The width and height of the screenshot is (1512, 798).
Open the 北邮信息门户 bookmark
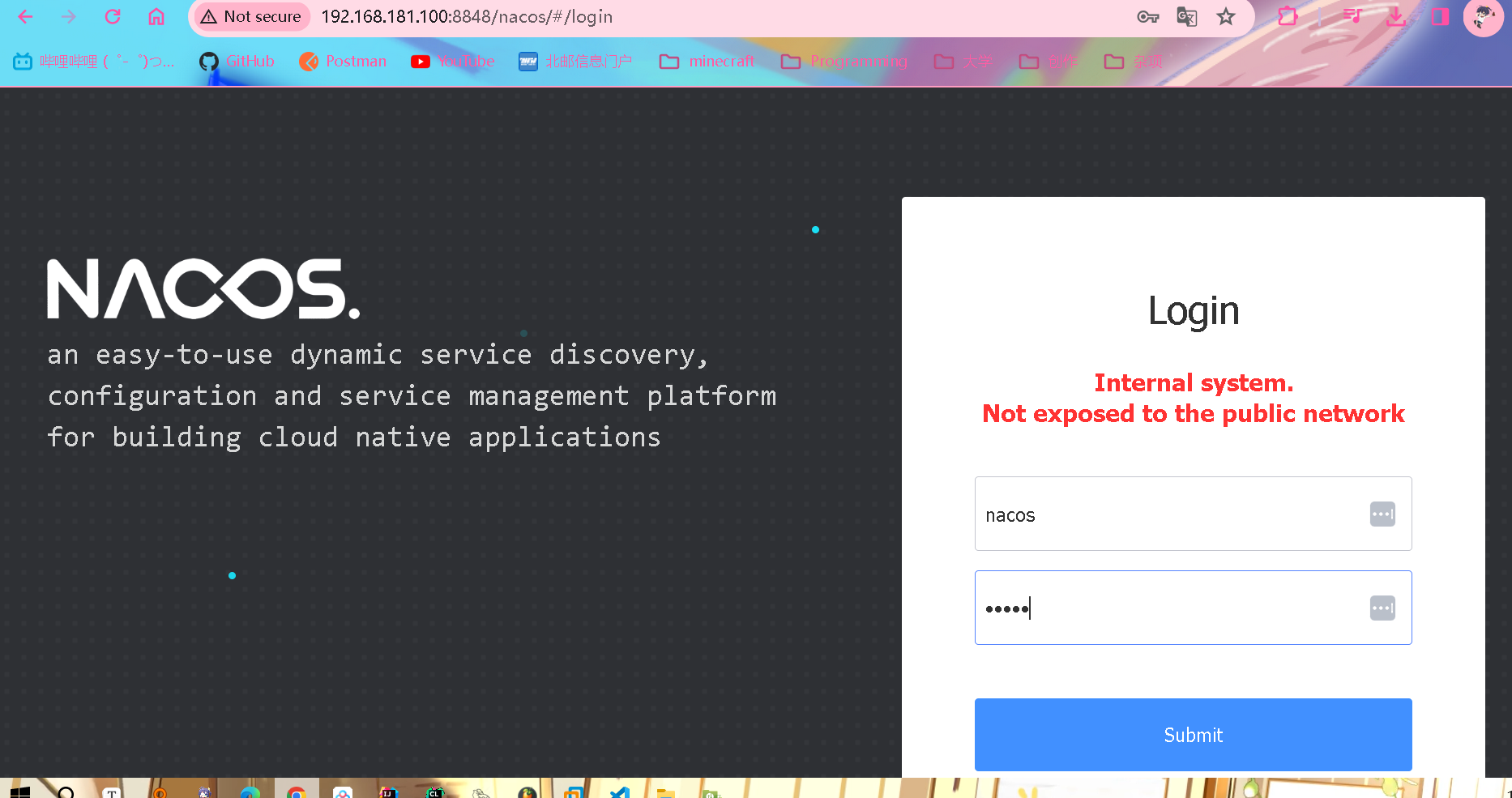tap(575, 61)
